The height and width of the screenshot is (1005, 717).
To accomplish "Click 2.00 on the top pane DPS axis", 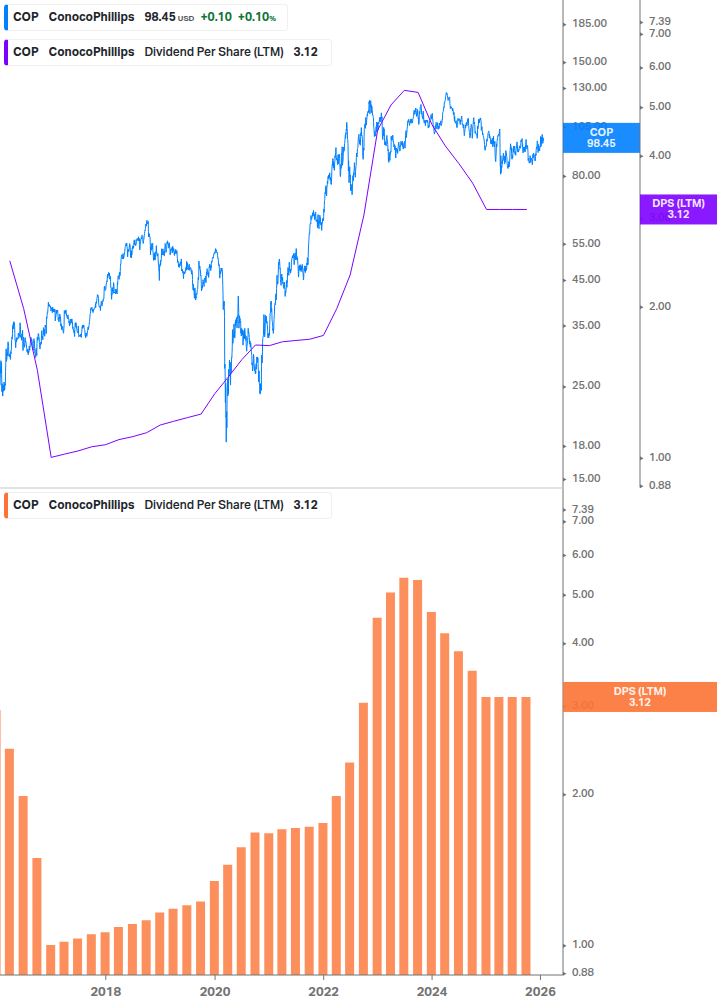I will 660,307.
